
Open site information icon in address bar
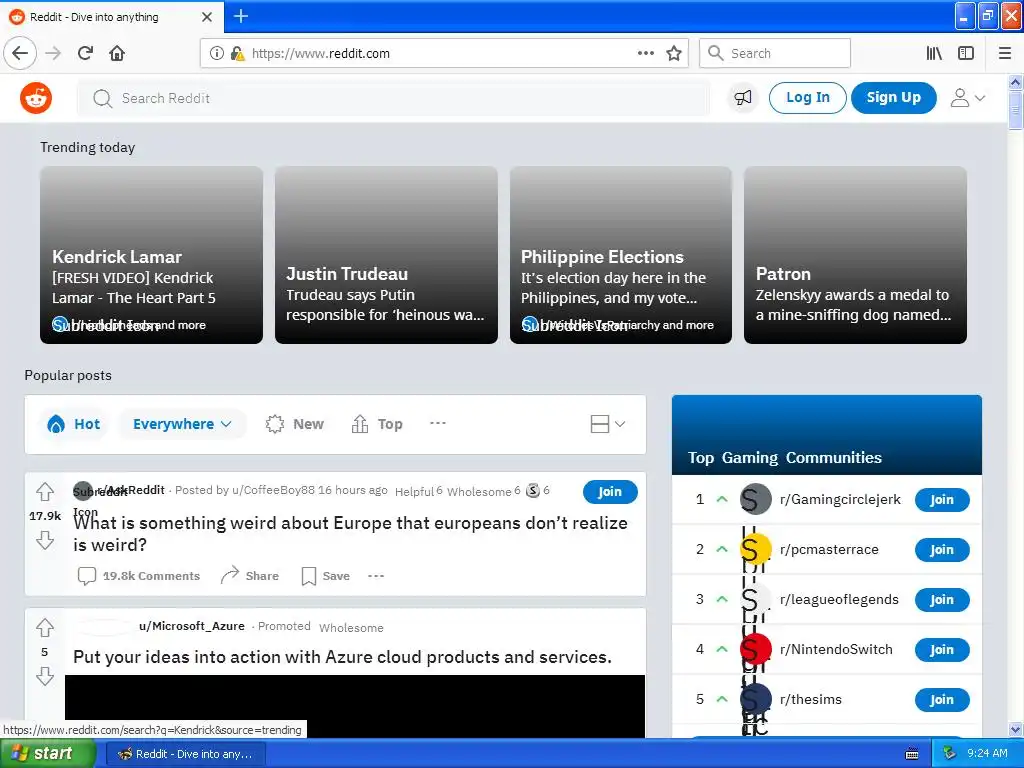(x=217, y=53)
